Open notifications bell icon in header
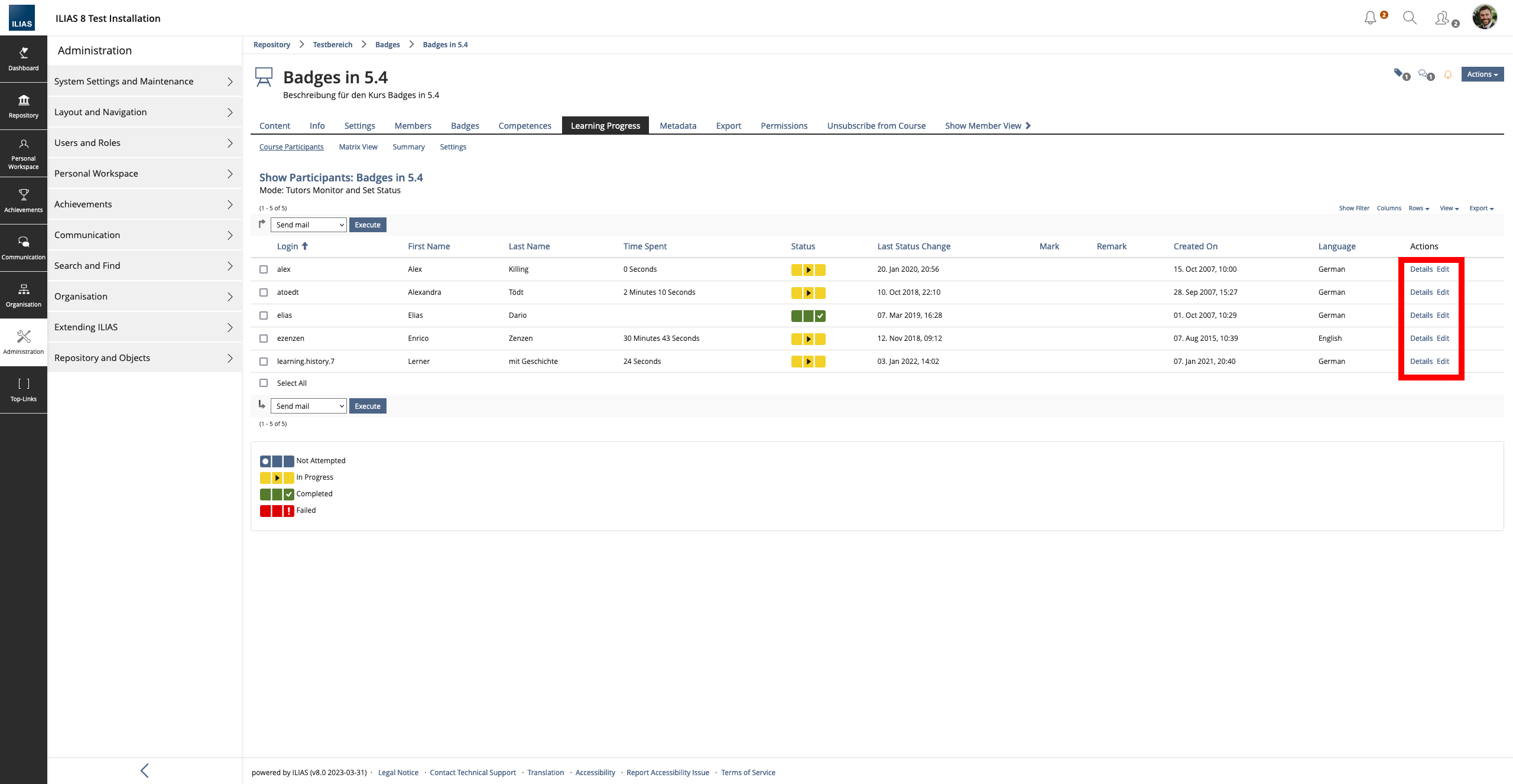Image resolution: width=1513 pixels, height=784 pixels. (x=1370, y=18)
